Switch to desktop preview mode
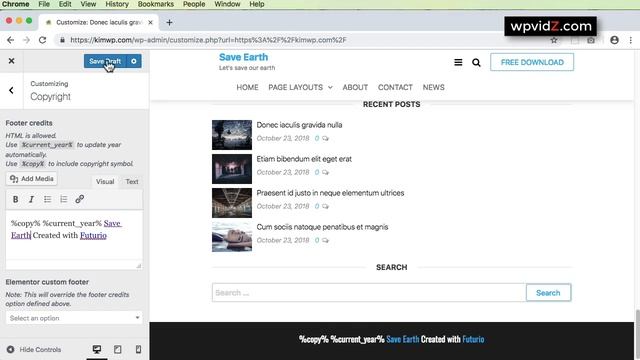The width and height of the screenshot is (640, 360). click(97, 349)
